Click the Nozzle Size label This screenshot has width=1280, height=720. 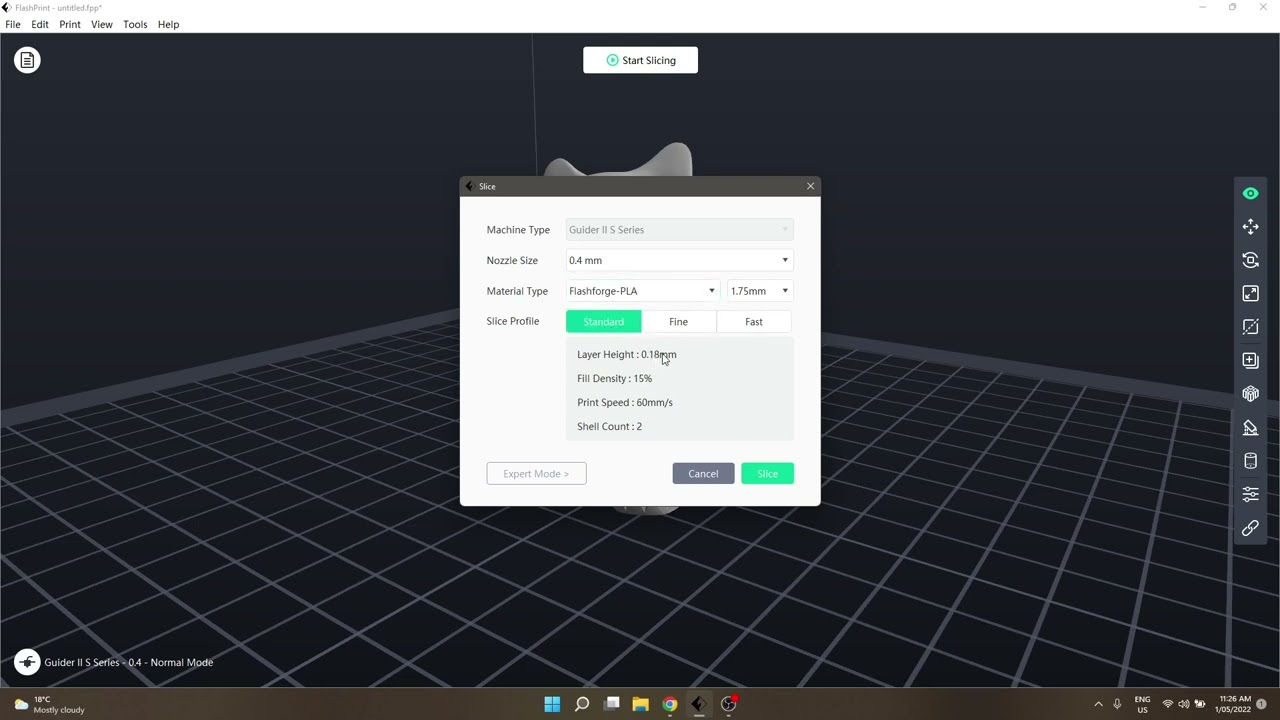(x=512, y=261)
